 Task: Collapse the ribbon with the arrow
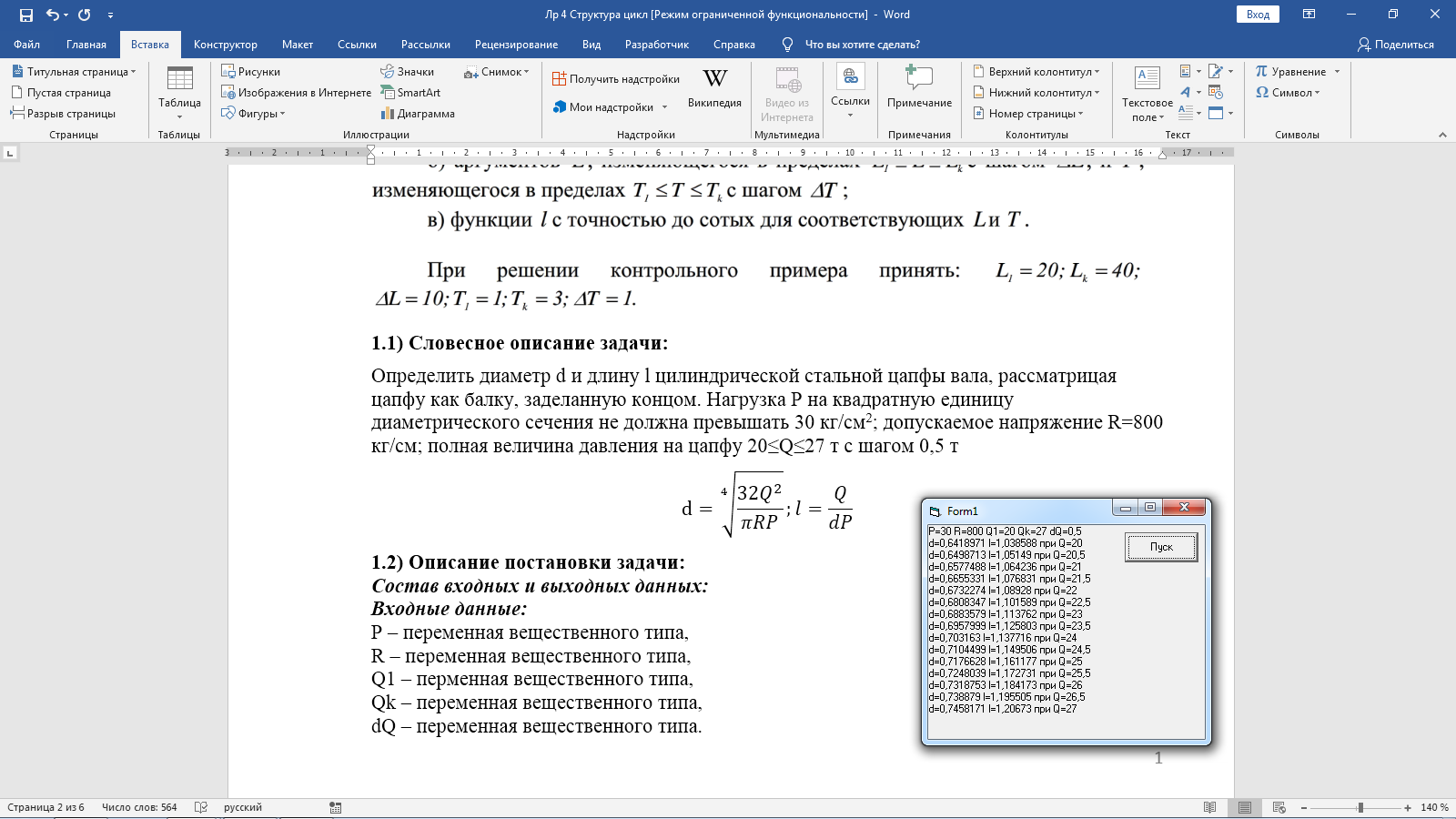[x=1442, y=135]
